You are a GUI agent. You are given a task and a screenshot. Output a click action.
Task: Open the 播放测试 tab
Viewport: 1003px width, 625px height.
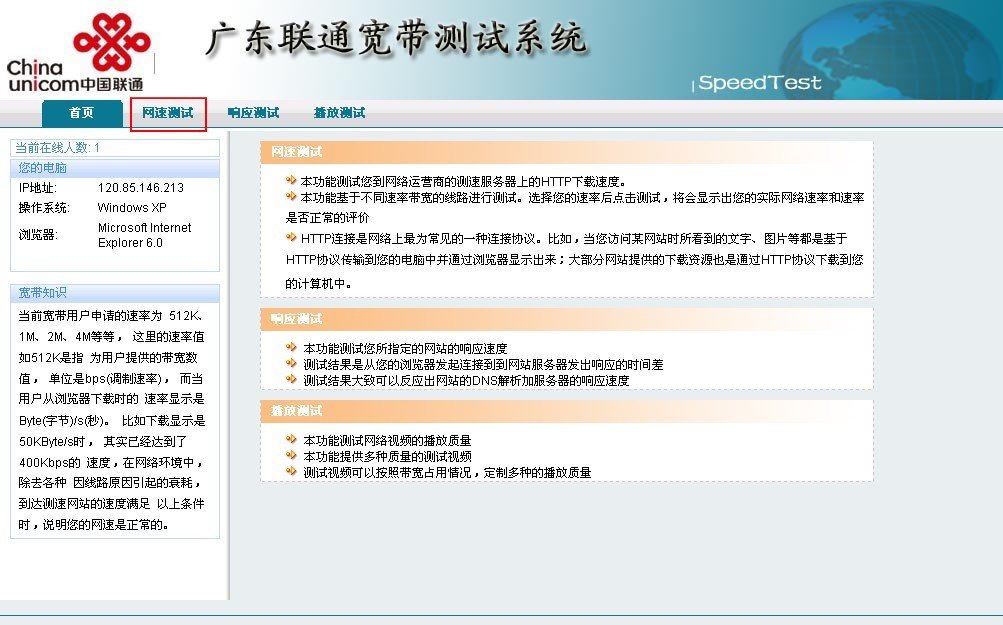coord(339,113)
